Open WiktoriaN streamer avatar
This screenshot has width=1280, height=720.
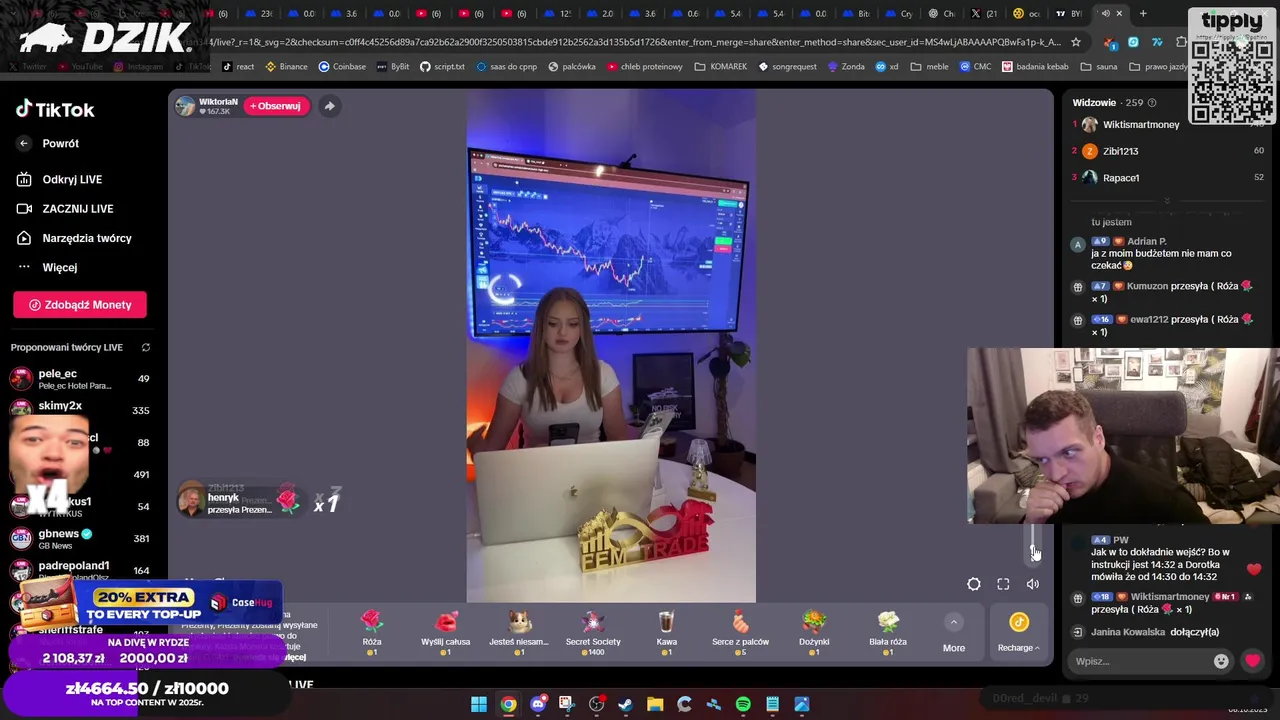point(185,106)
